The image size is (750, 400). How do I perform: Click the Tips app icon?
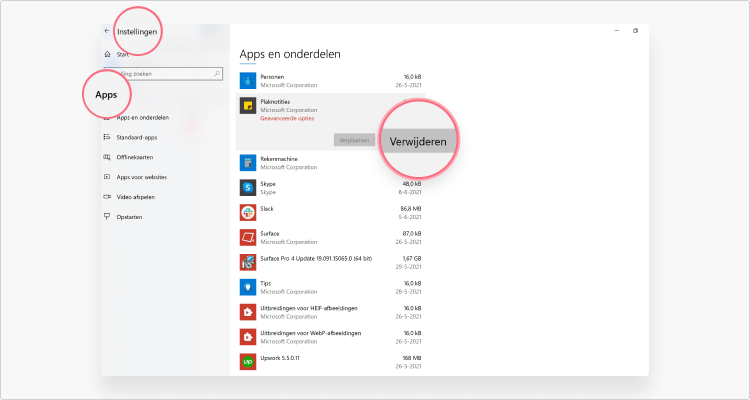coord(248,288)
